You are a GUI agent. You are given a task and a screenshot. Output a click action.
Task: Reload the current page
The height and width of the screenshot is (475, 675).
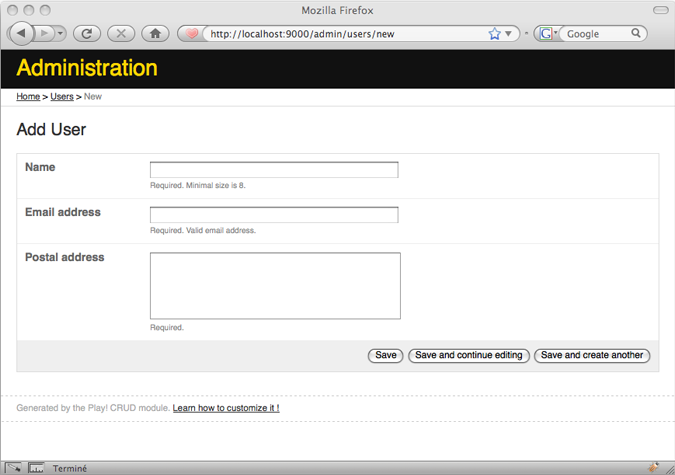(87, 34)
